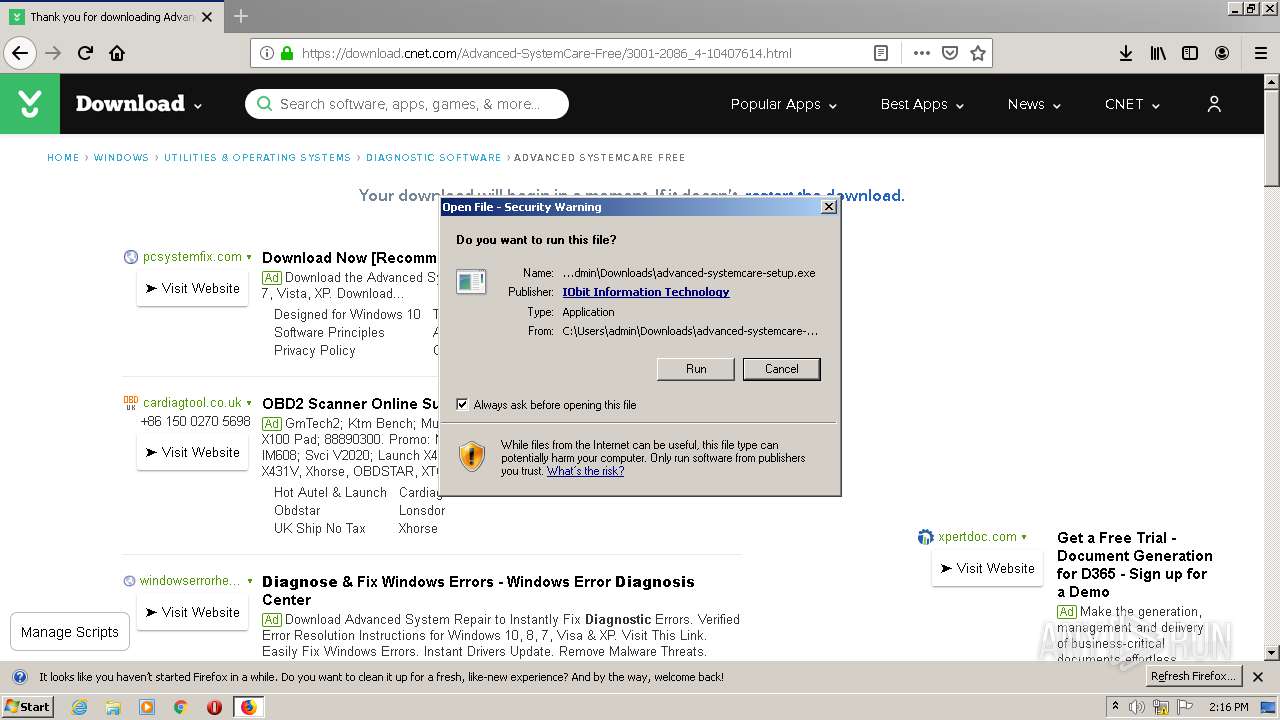Image resolution: width=1280 pixels, height=720 pixels.
Task: Click the Privacy Policy ad link
Action: 315,350
